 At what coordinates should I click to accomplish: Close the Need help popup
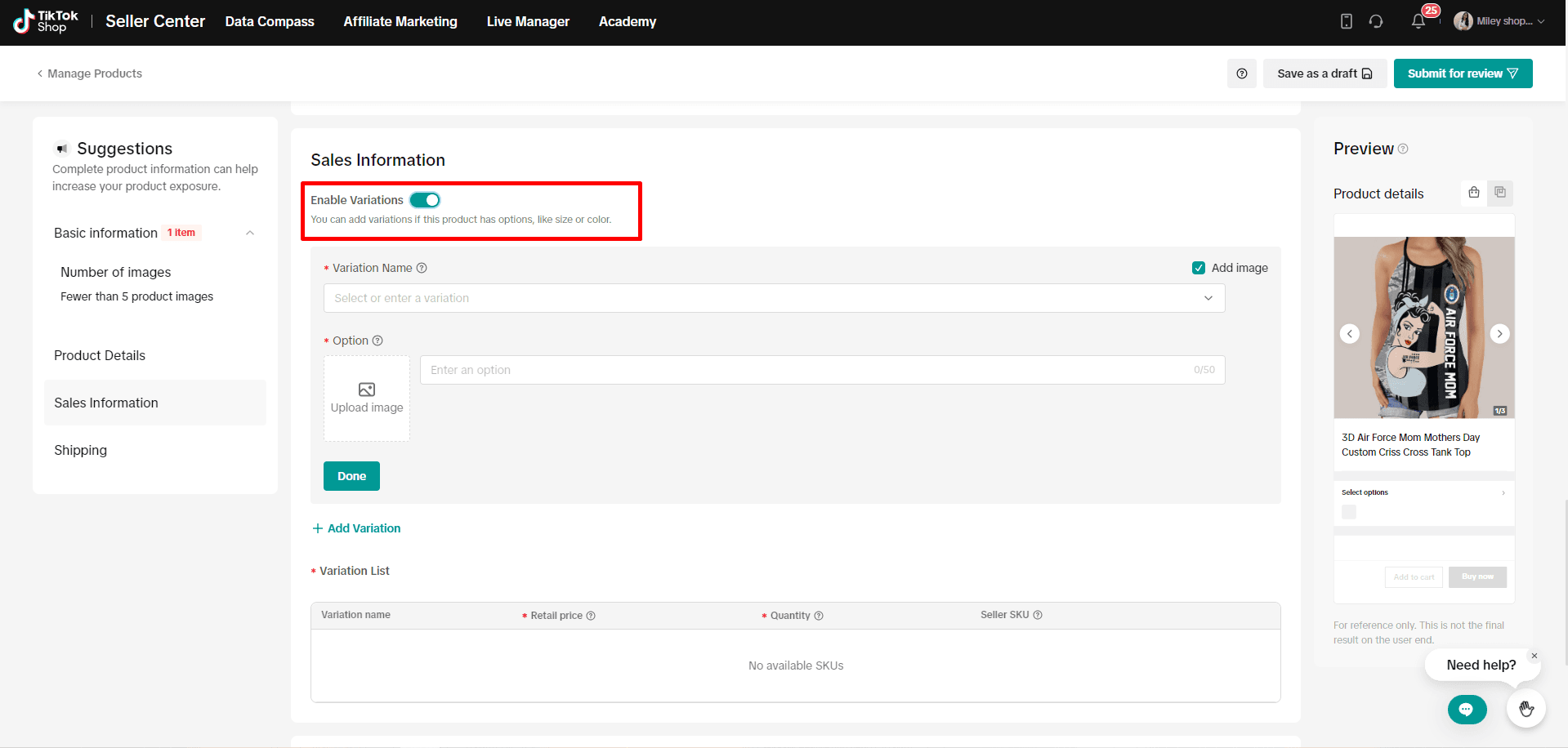coord(1534,656)
